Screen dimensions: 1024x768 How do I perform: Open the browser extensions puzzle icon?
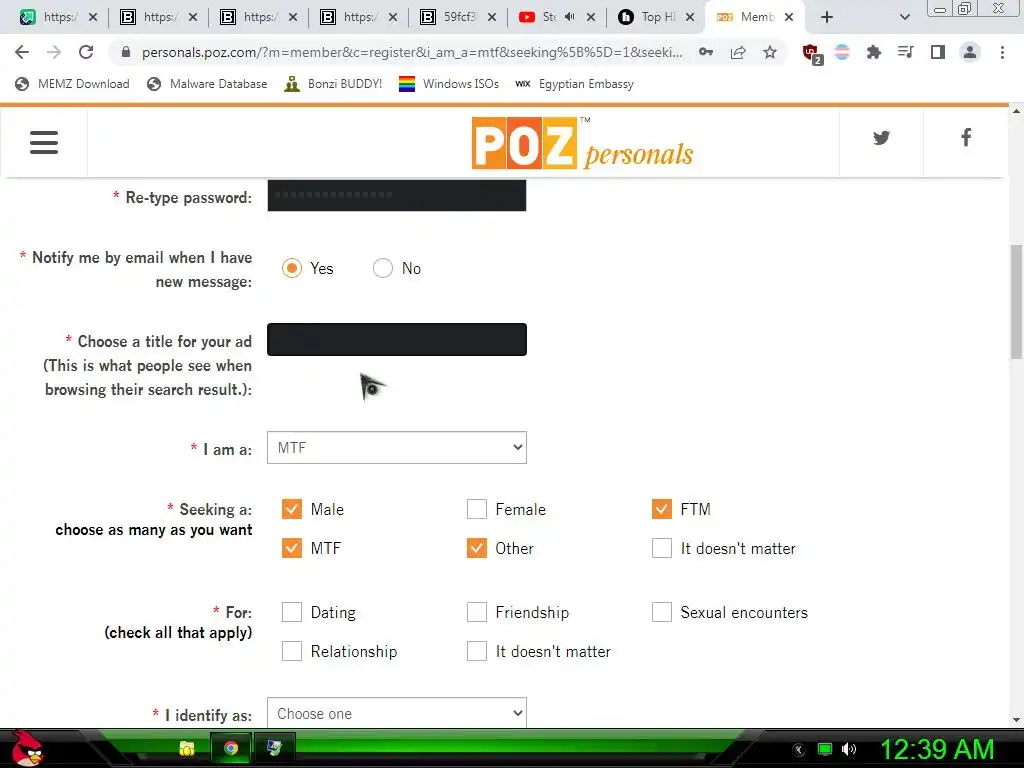[x=873, y=52]
